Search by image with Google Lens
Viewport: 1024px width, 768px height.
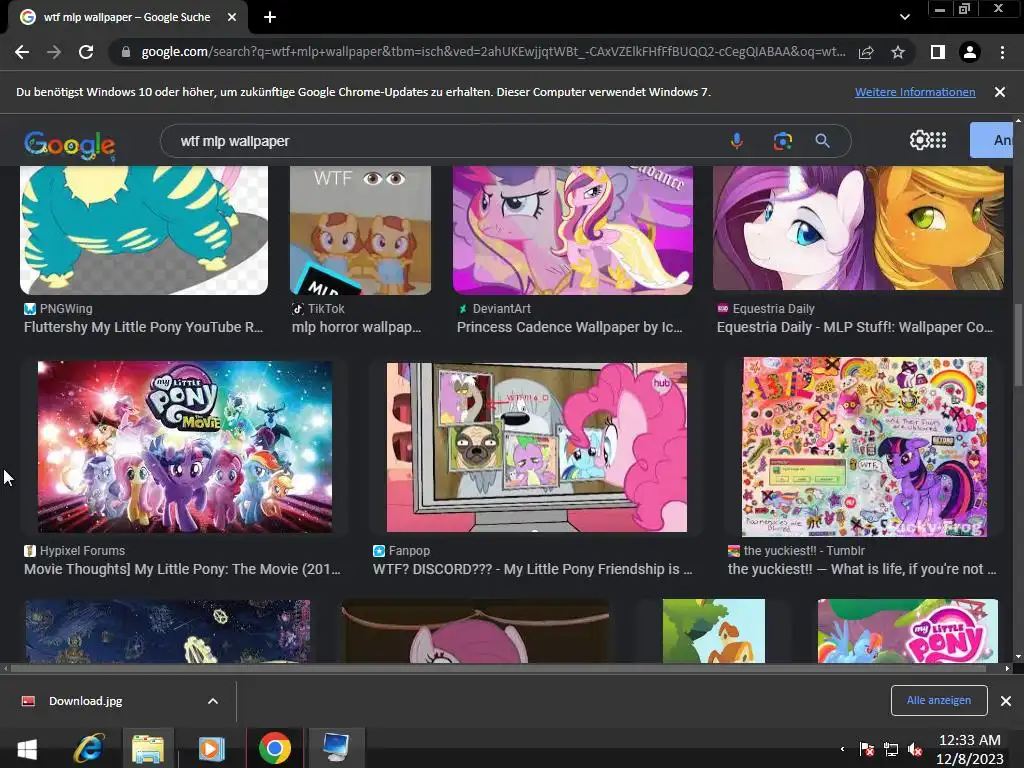click(782, 141)
